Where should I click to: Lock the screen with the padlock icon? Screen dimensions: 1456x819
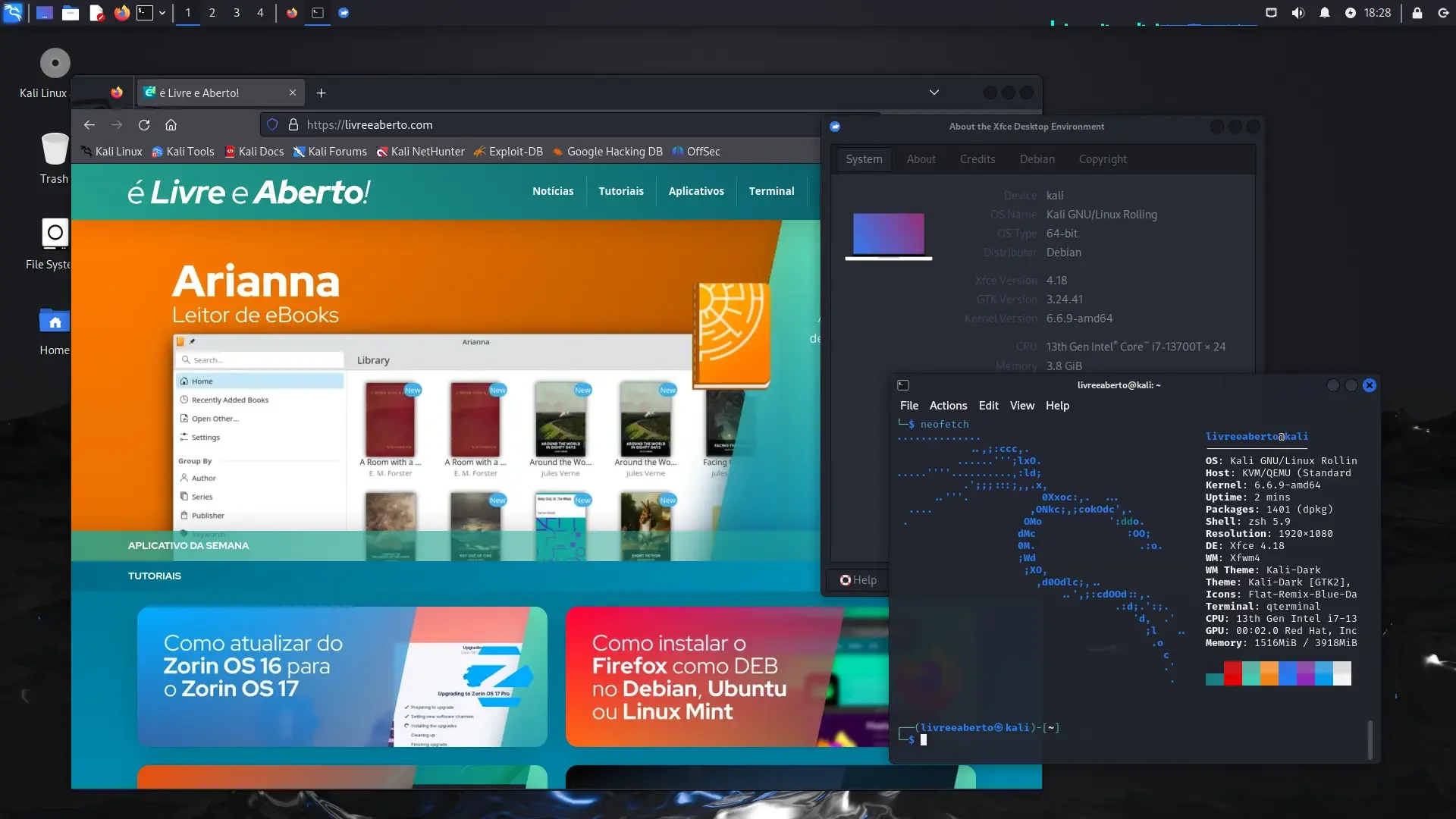pos(1417,13)
